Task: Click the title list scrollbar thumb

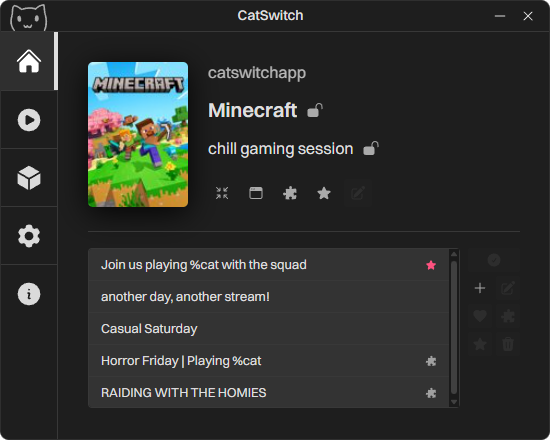Action: tap(454, 327)
